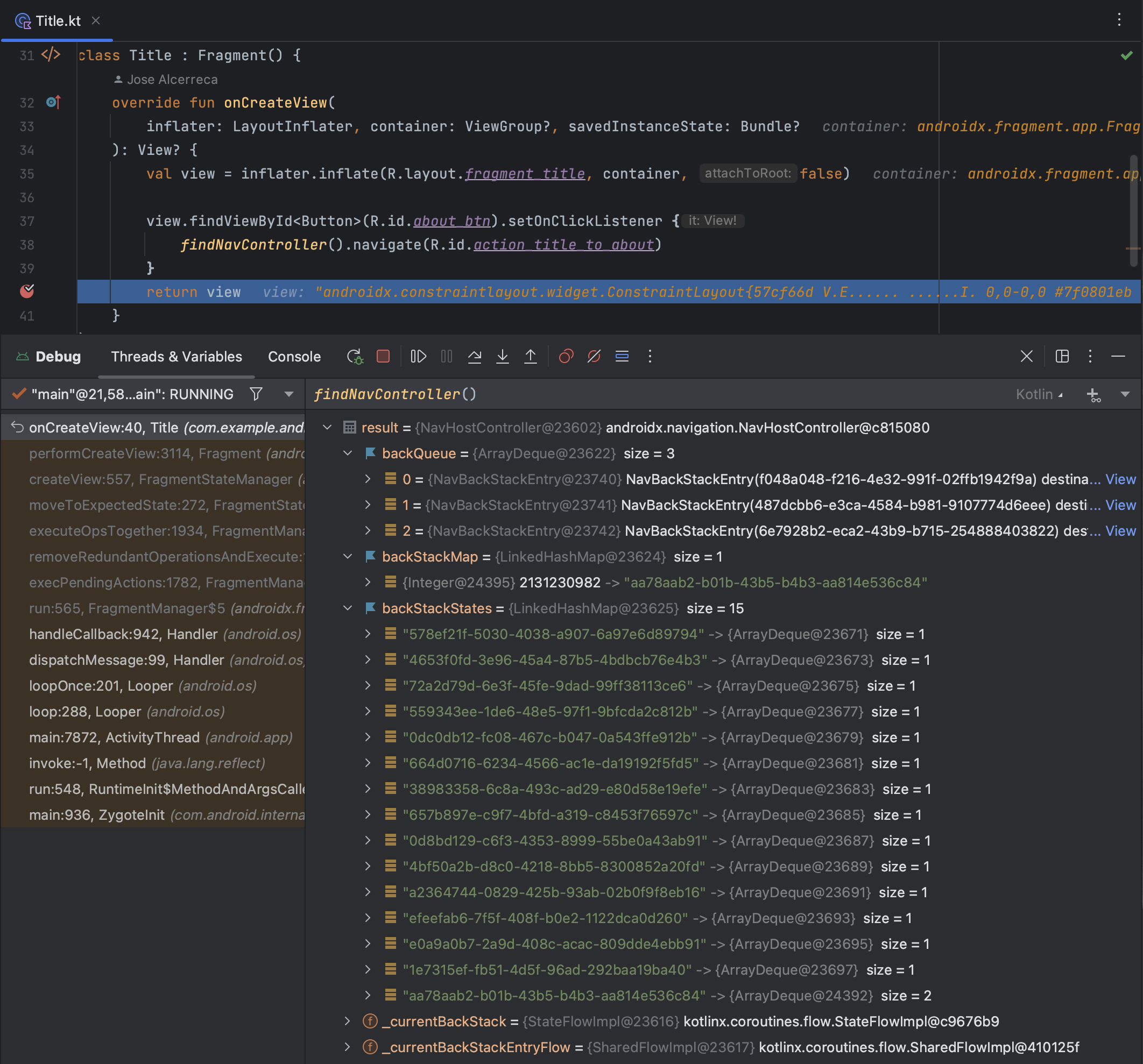Click the Step Over icon
The image size is (1143, 1064).
(x=474, y=357)
